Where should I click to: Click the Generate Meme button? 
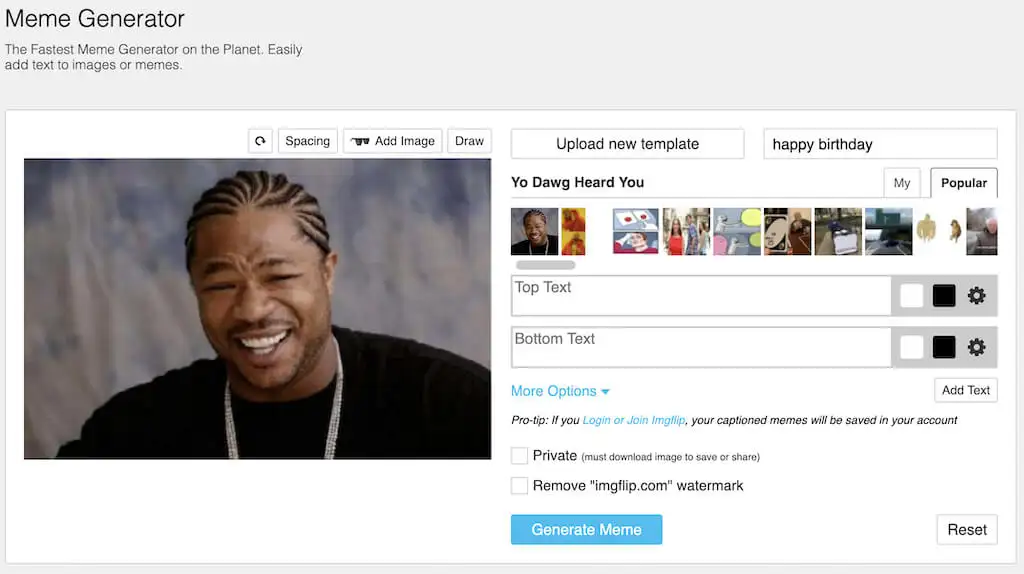(586, 530)
